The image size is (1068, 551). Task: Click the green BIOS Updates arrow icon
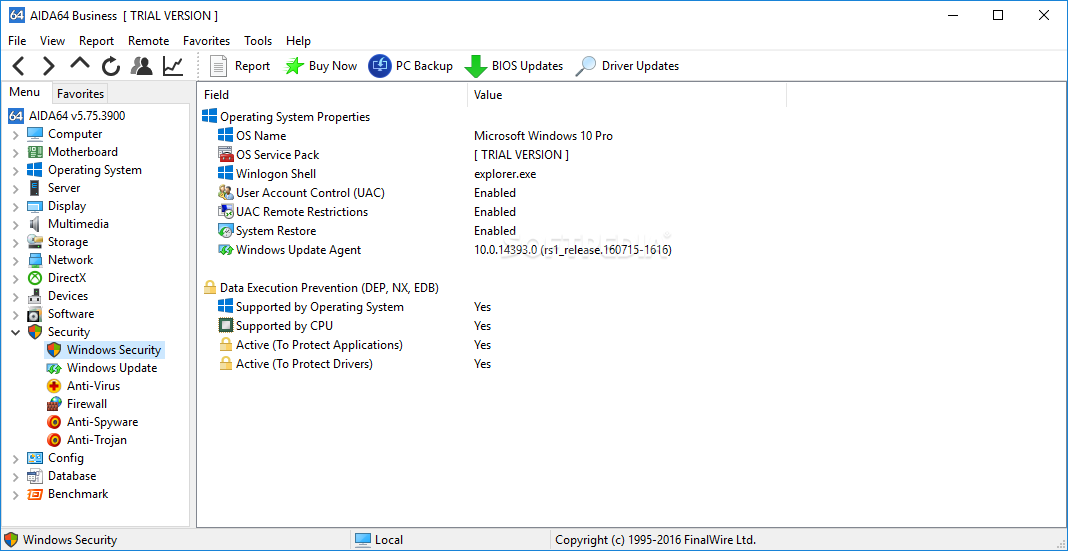(475, 67)
